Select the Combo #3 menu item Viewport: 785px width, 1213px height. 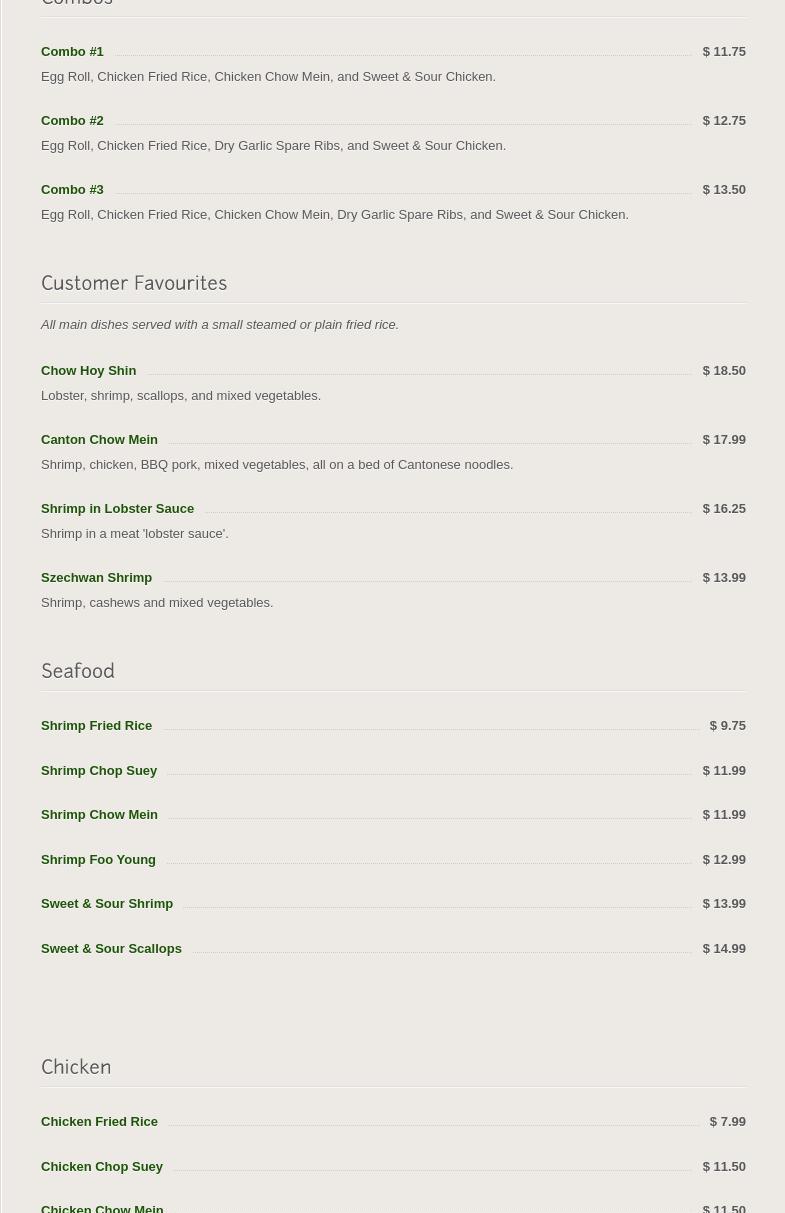72,190
